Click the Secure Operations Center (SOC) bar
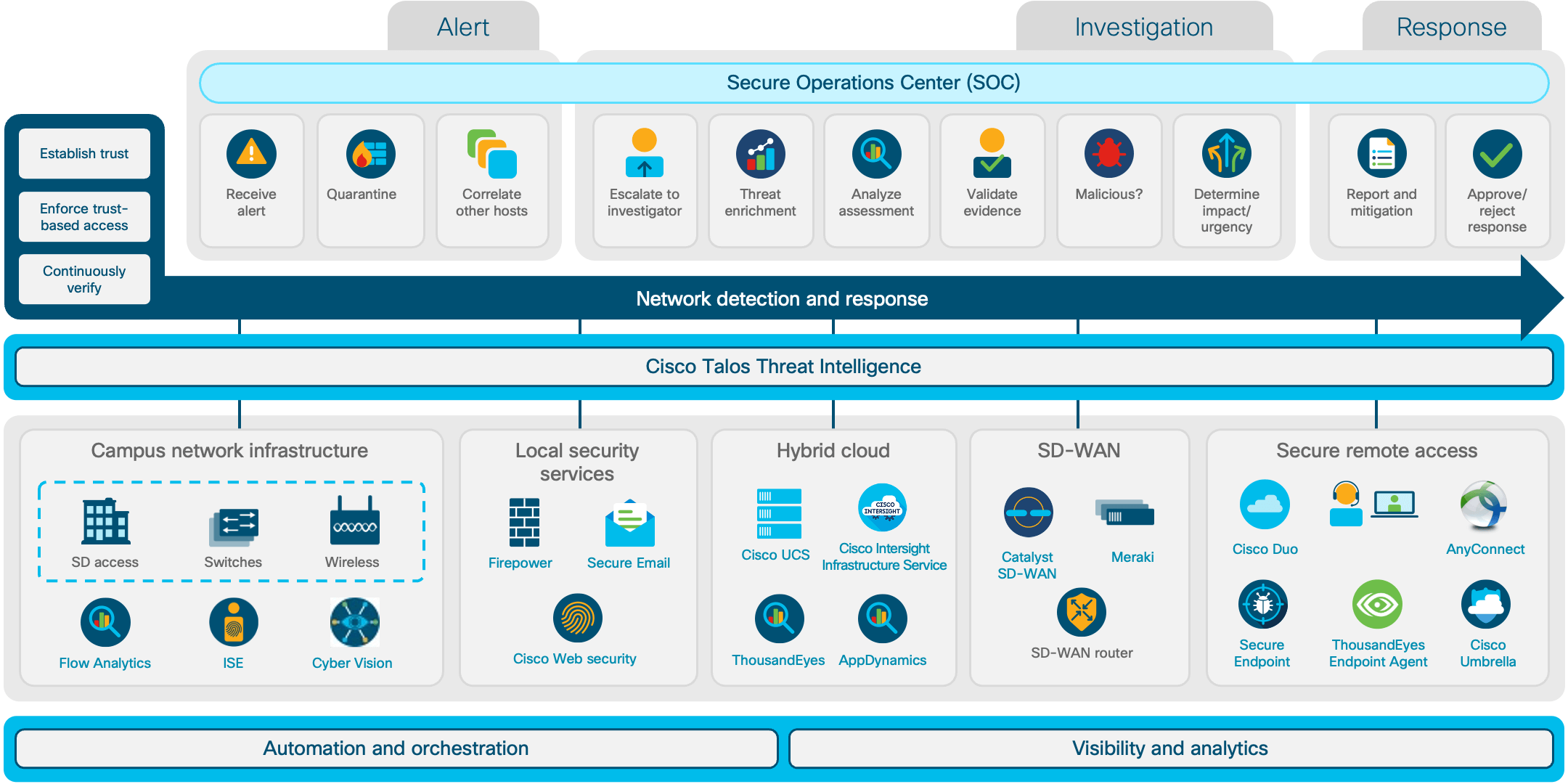This screenshot has width=1568, height=784. point(874,83)
